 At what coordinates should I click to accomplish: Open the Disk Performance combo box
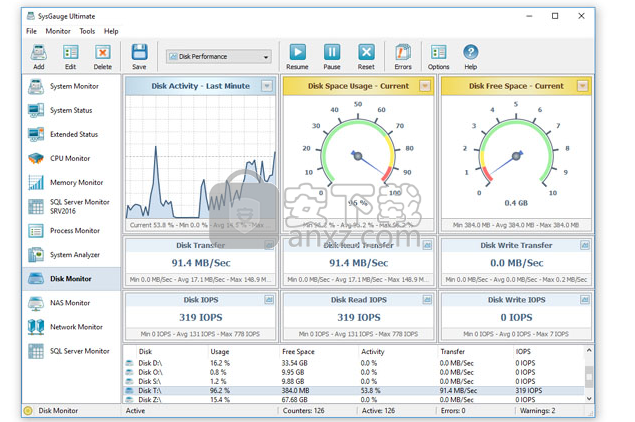(219, 57)
